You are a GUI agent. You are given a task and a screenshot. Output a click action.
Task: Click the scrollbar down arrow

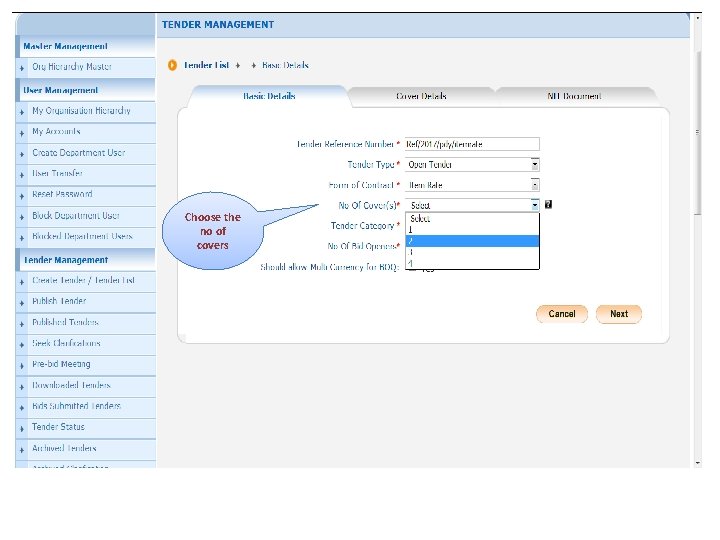pos(698,463)
